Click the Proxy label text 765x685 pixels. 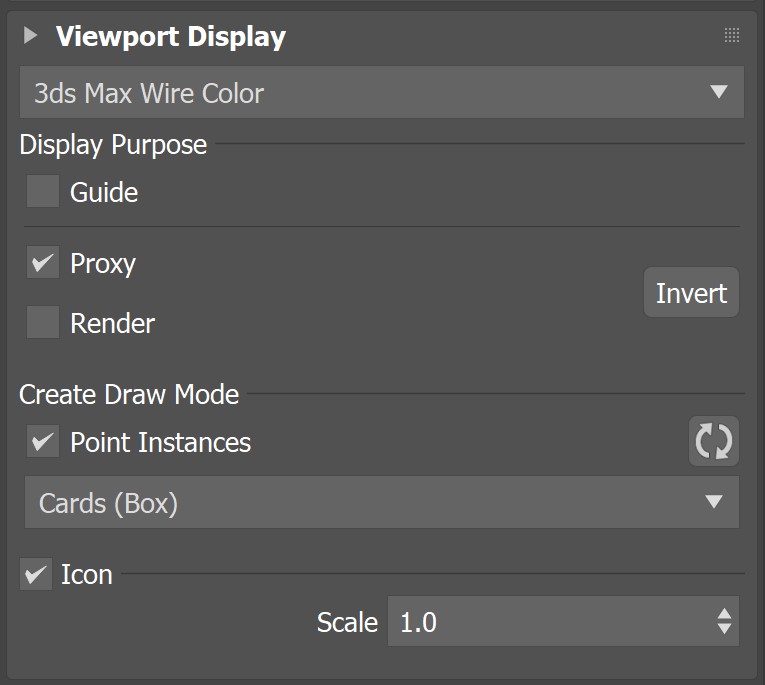tap(103, 264)
